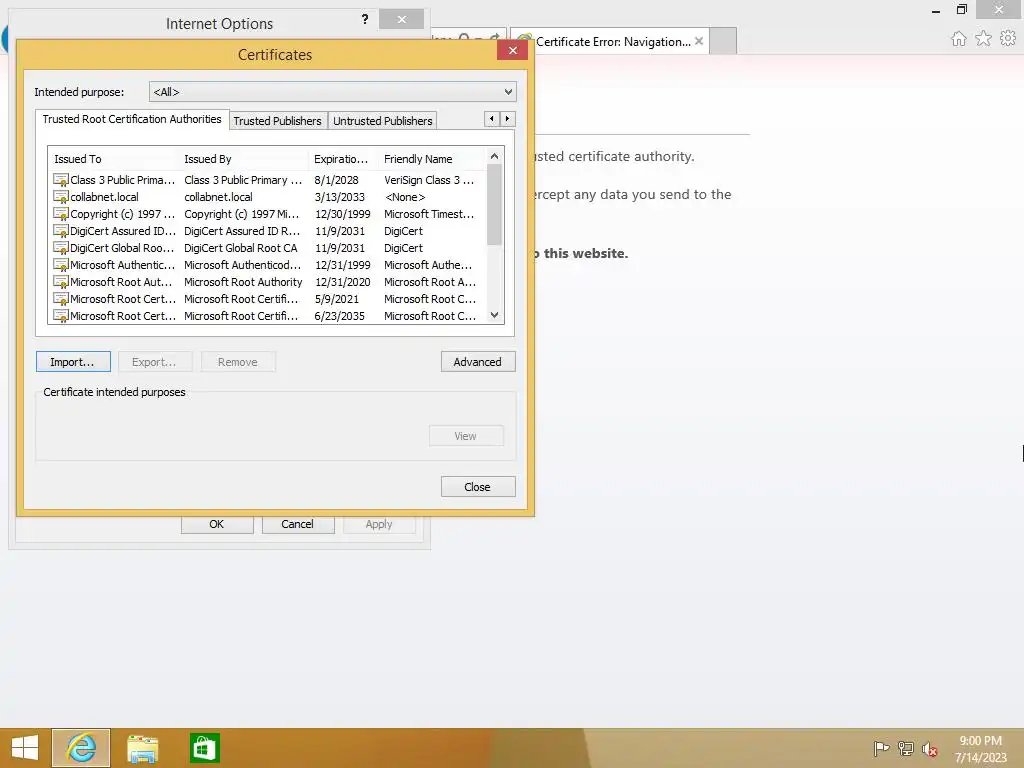The image size is (1024, 768).
Task: Click the Import... button
Action: pos(73,362)
